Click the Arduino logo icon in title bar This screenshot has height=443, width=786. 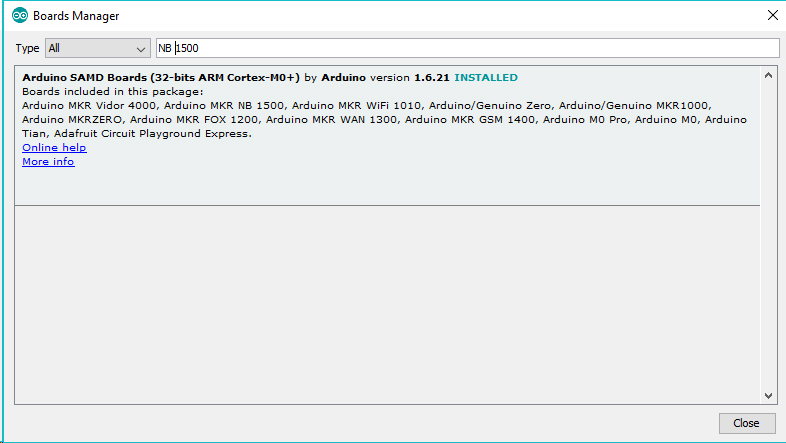[x=20, y=16]
